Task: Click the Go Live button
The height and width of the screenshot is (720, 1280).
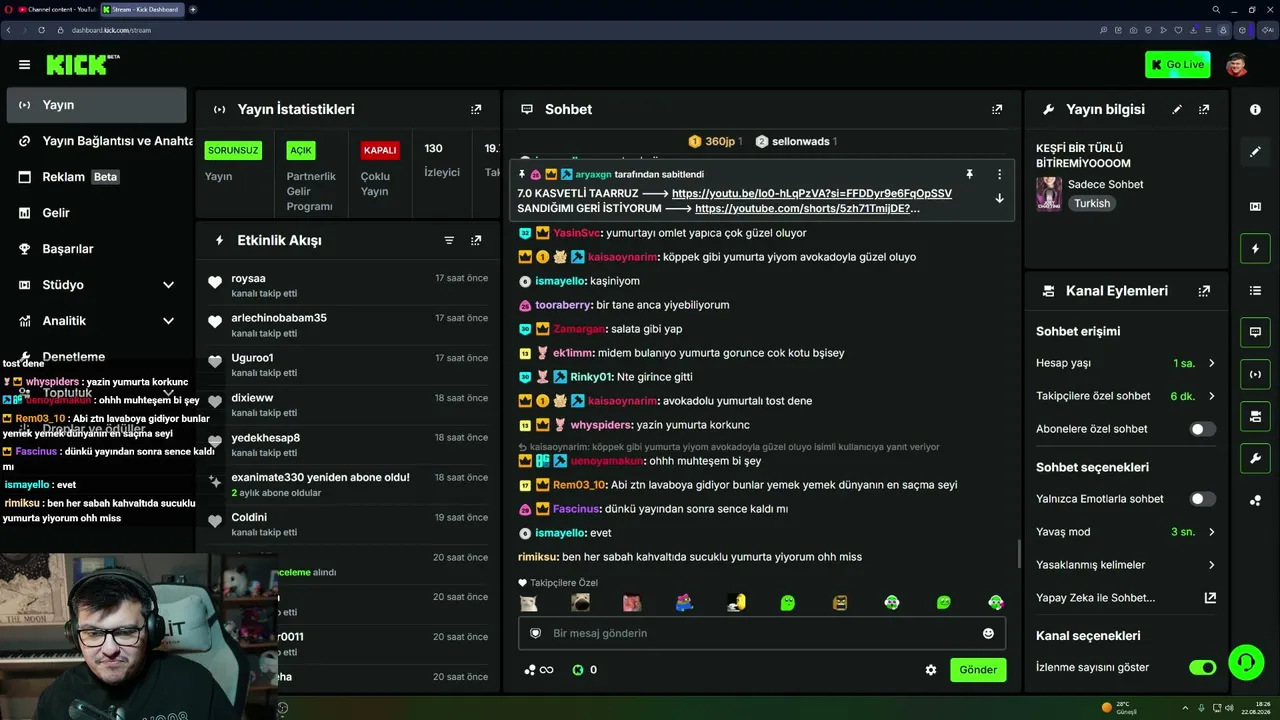Action: [1178, 65]
